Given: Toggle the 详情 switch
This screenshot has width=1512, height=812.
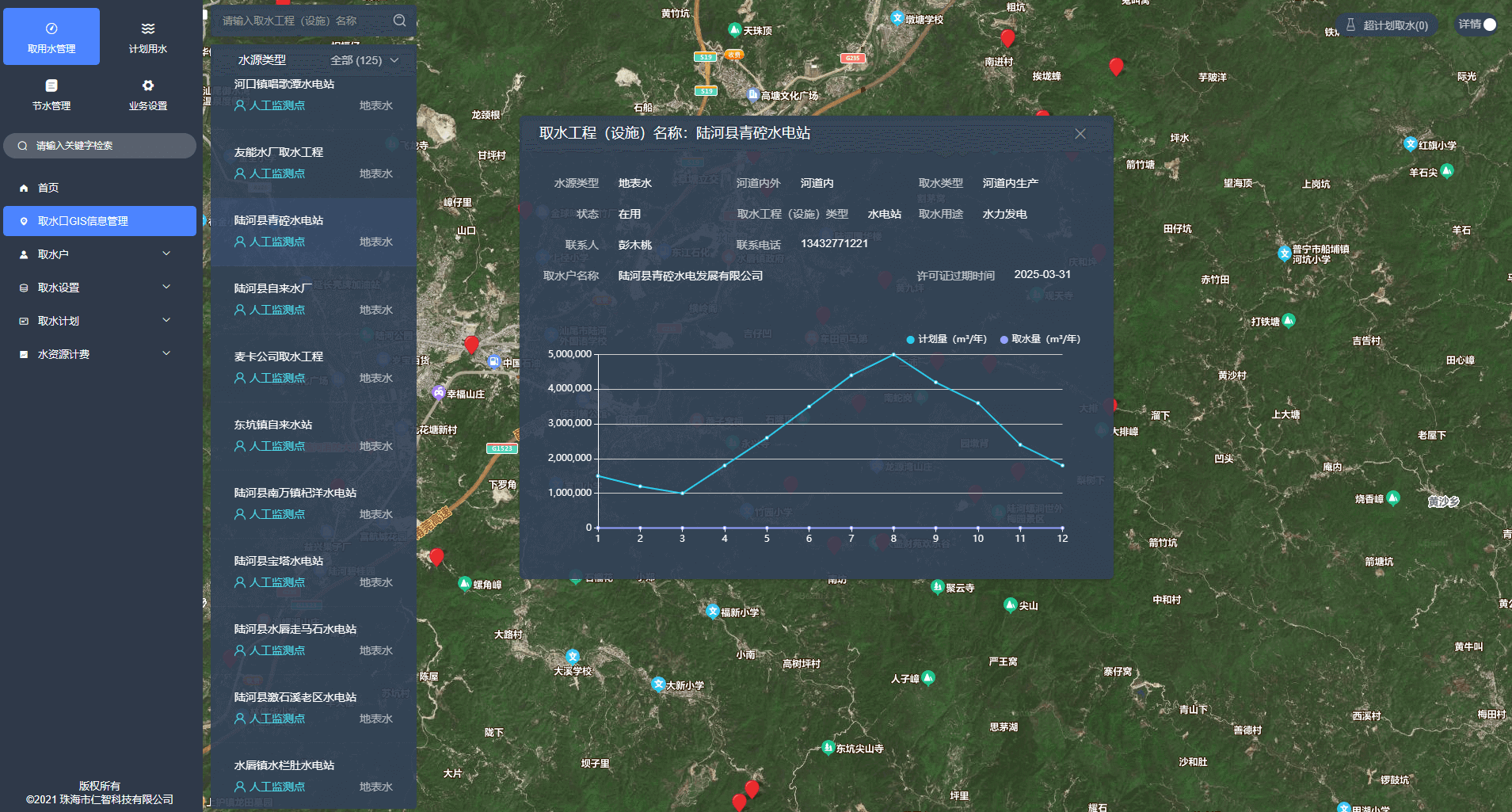Looking at the screenshot, I should (x=1488, y=25).
